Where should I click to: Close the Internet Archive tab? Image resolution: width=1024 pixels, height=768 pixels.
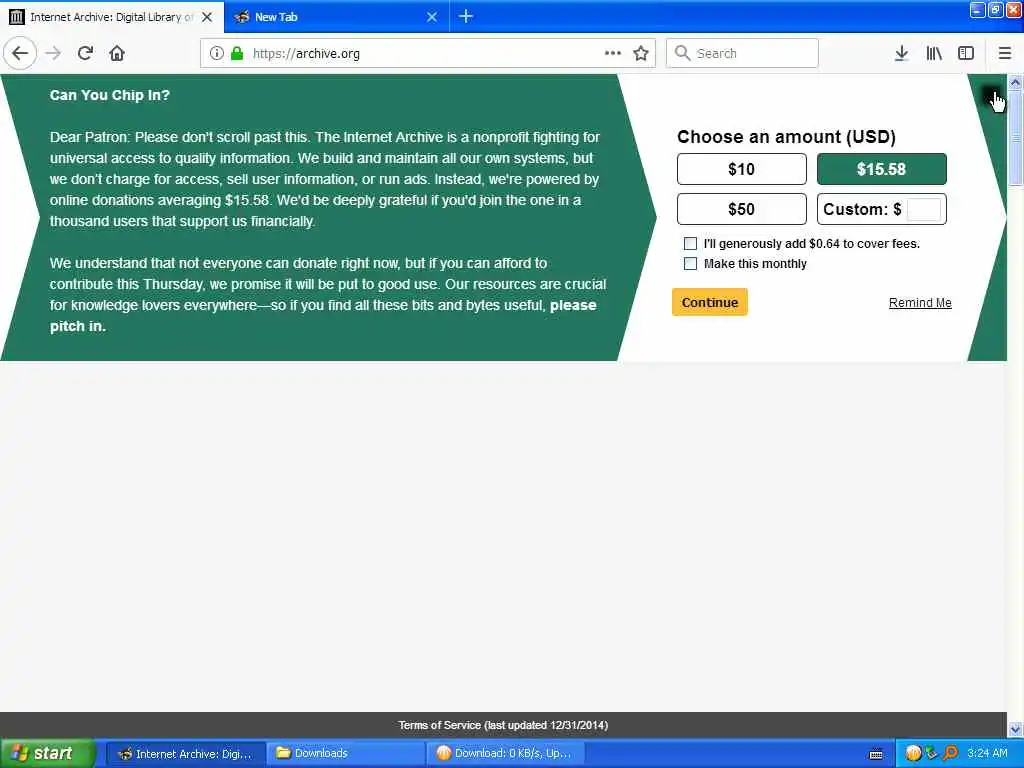point(207,17)
